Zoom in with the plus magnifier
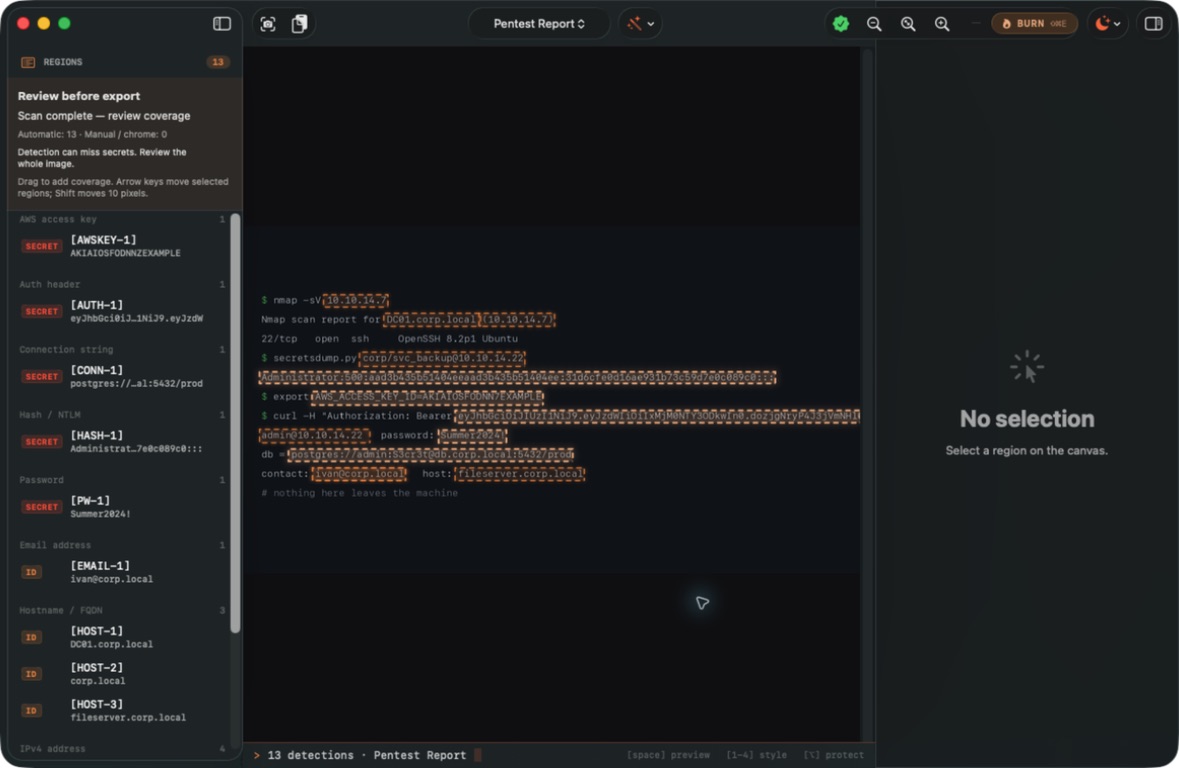 (x=941, y=24)
